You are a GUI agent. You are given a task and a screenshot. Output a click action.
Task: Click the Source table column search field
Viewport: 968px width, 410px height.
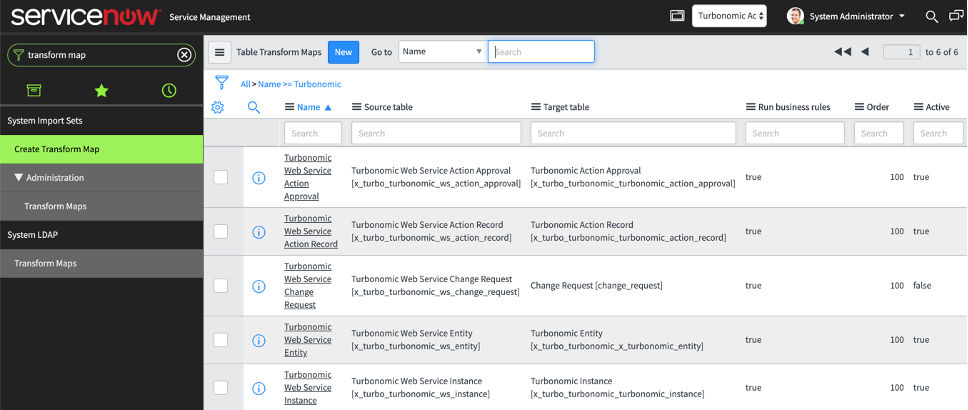(x=436, y=133)
